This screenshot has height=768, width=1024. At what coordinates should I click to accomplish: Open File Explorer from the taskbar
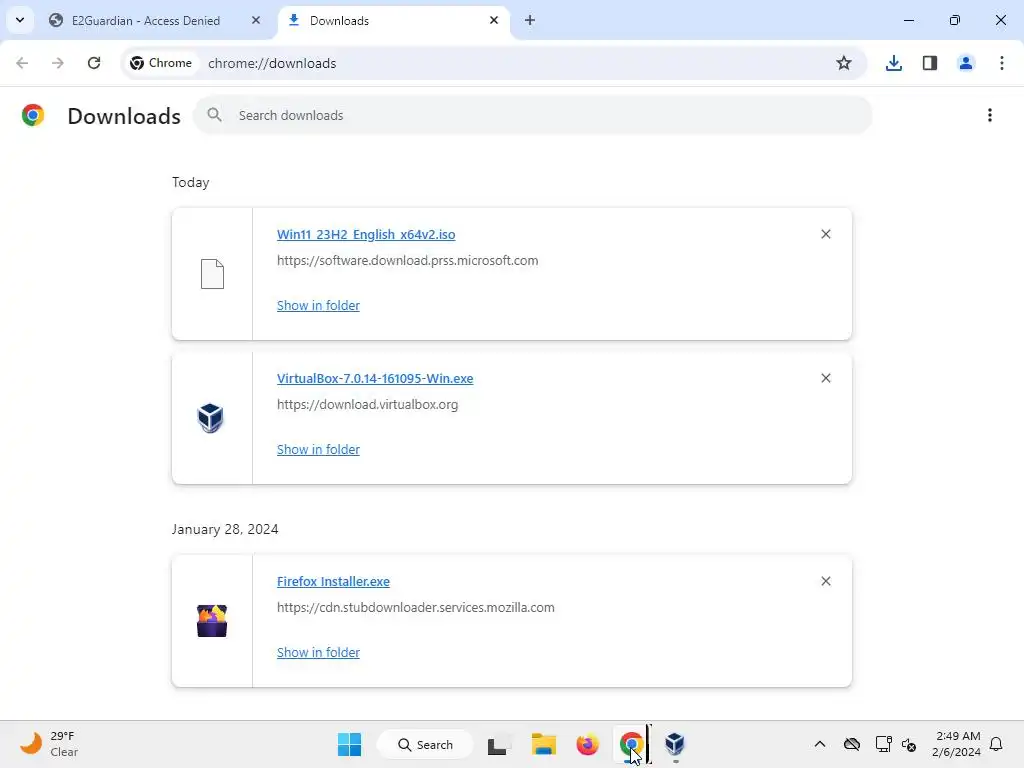click(543, 744)
